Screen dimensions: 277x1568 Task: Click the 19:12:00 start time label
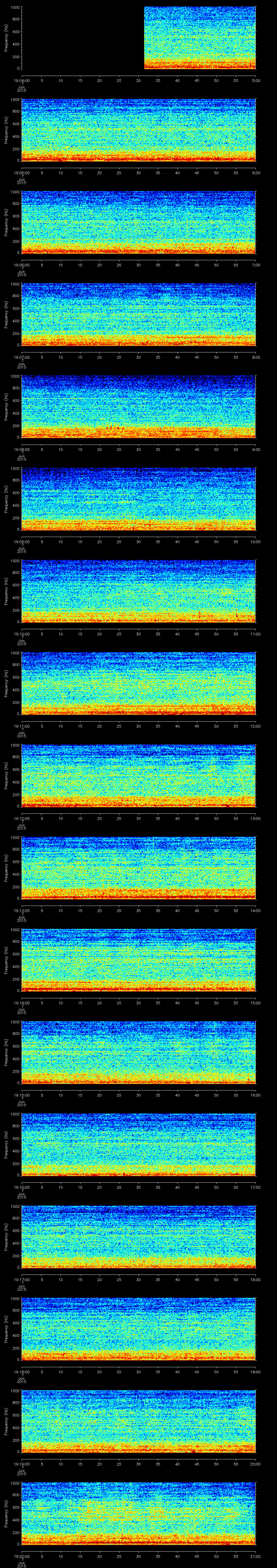[x=22, y=819]
